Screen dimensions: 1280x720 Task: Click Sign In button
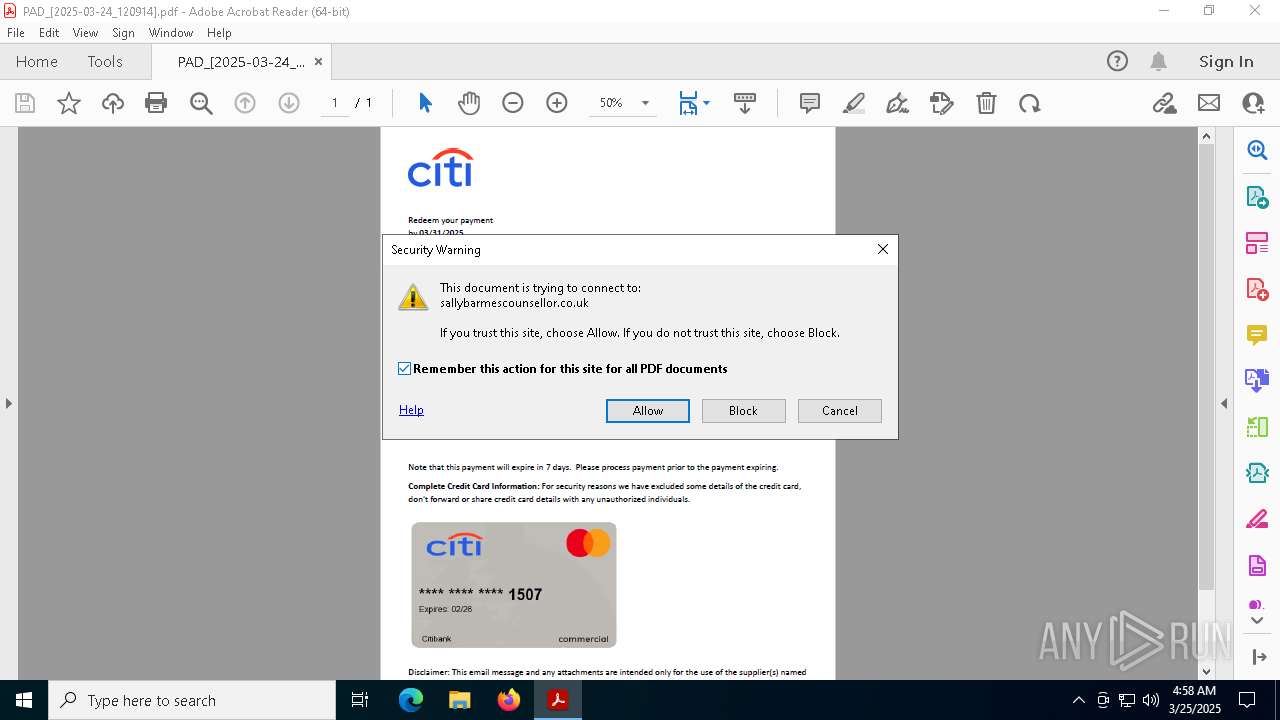point(1226,61)
